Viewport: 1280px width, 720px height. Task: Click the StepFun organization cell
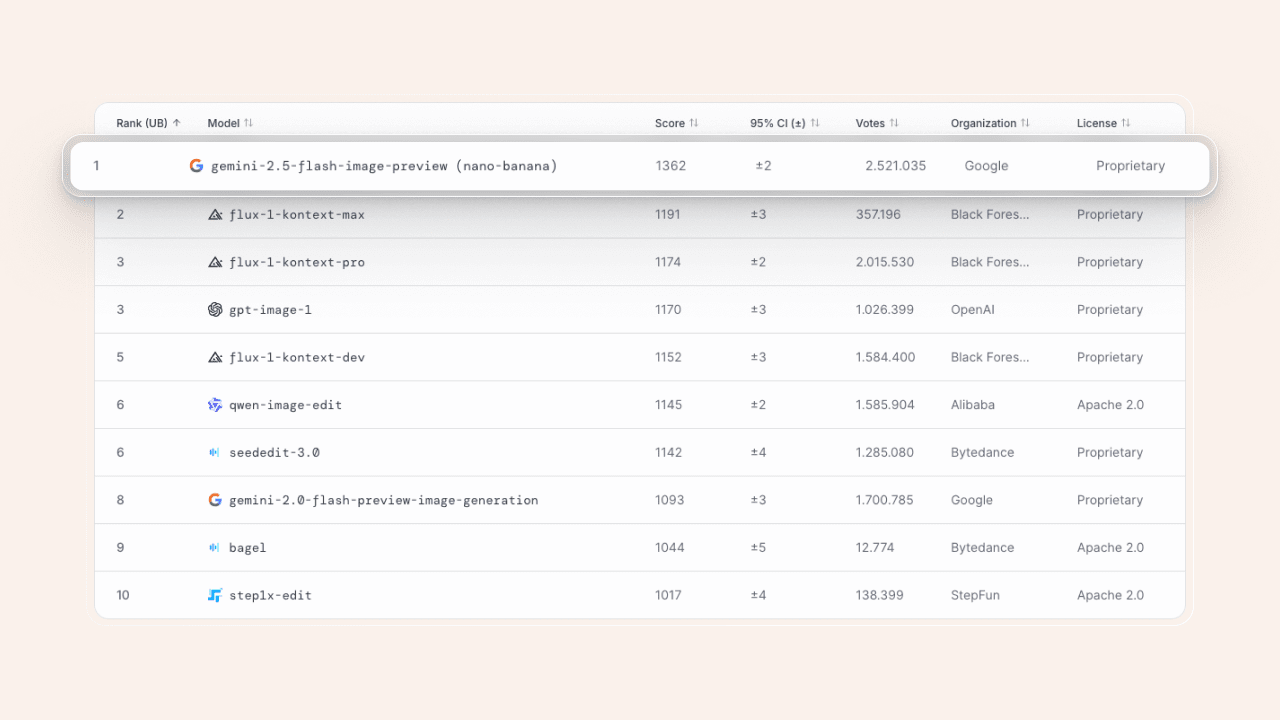point(975,595)
